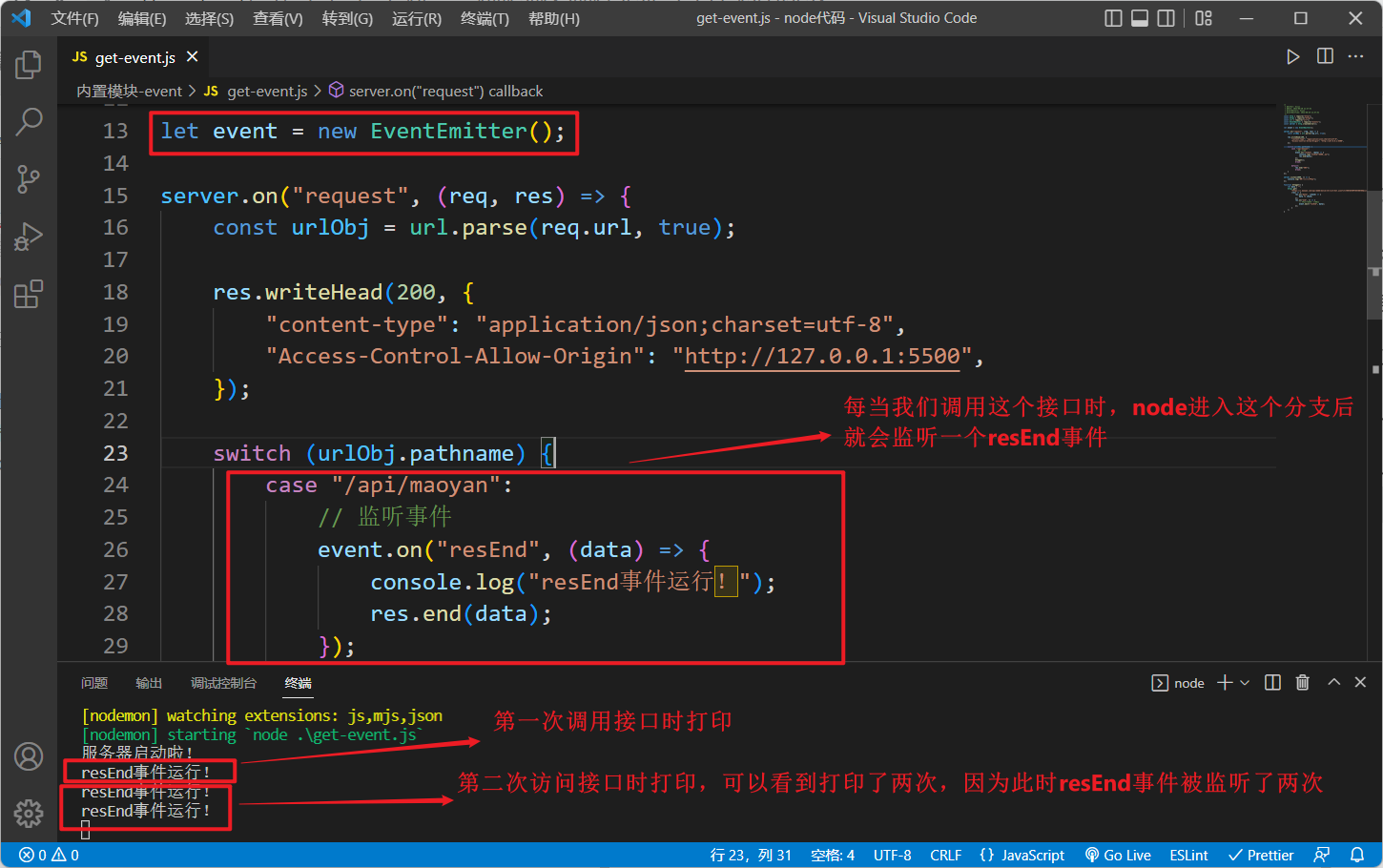This screenshot has width=1383, height=868.
Task: Open feedback icon in status bar
Action: [1322, 856]
